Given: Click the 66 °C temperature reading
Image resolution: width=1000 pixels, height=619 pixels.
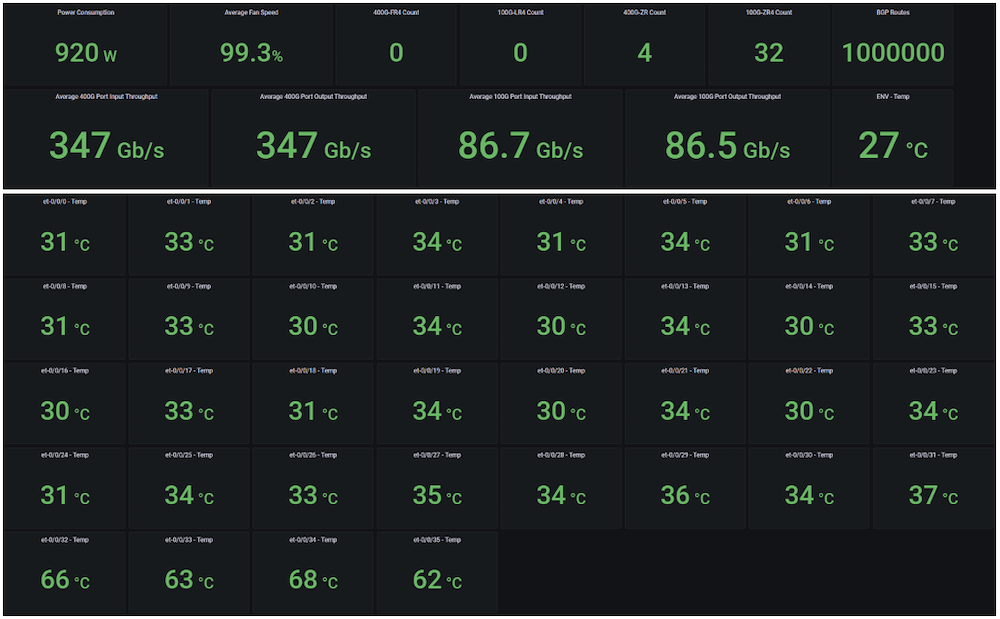Looking at the screenshot, I should 65,580.
